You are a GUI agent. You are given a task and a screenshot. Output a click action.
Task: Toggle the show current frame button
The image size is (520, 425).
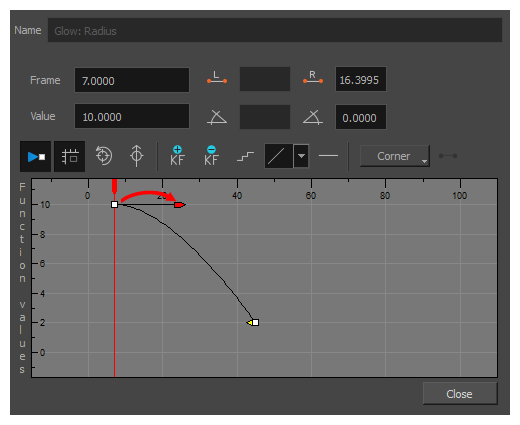click(36, 156)
